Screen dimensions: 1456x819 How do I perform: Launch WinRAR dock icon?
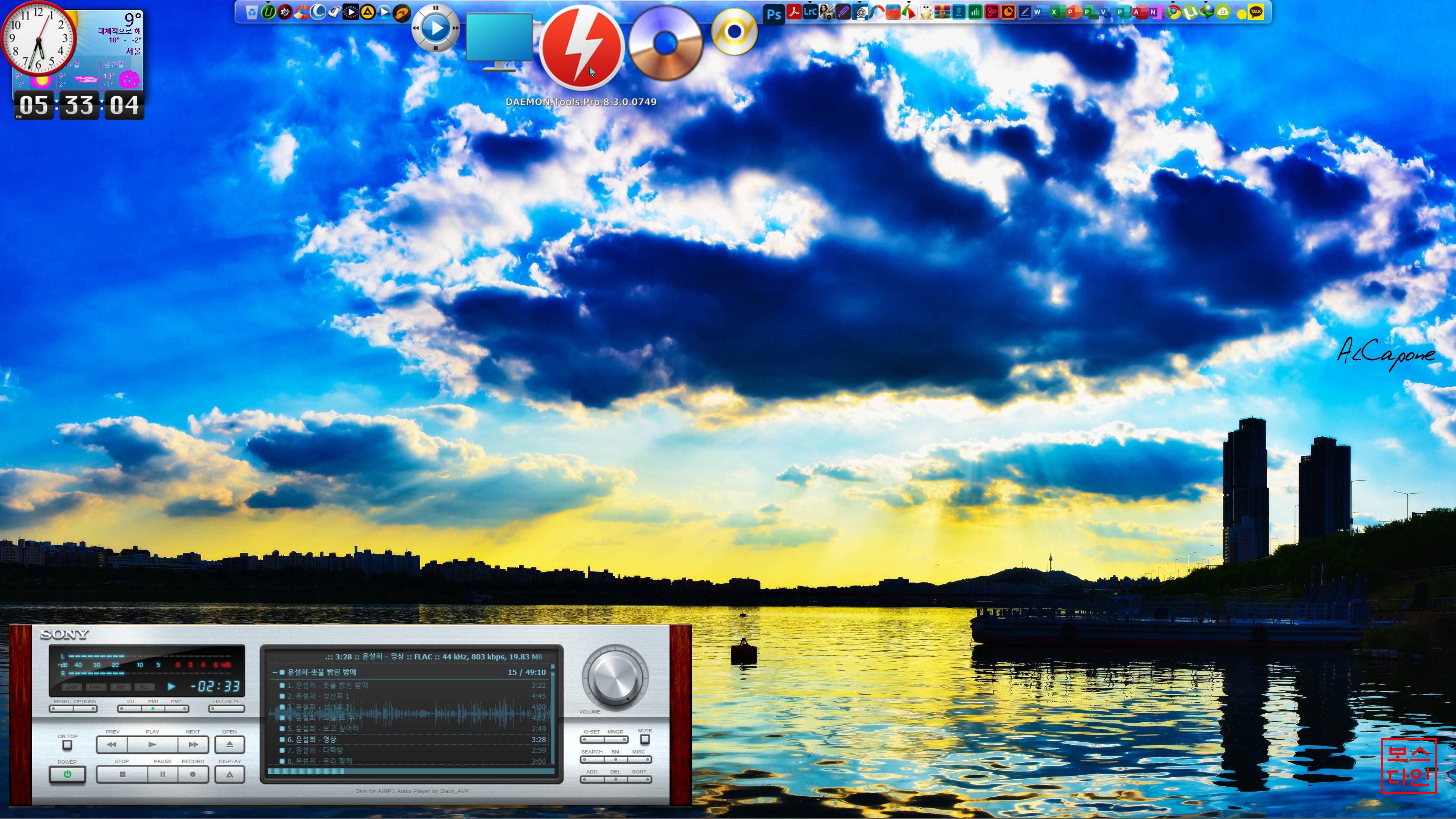click(942, 12)
